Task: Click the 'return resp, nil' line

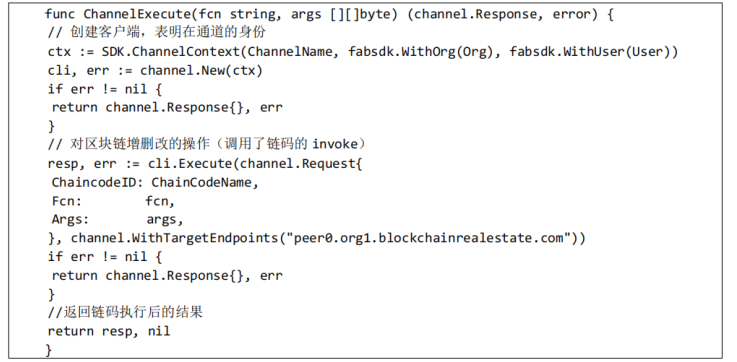Action: click(109, 331)
